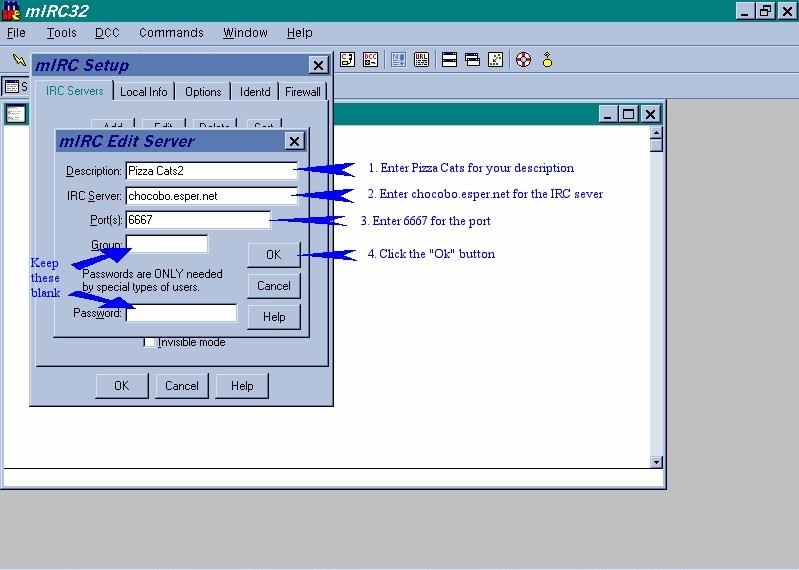Viewport: 799px width, 570px height.
Task: Minimize the mIRC32 main window
Action: click(744, 11)
